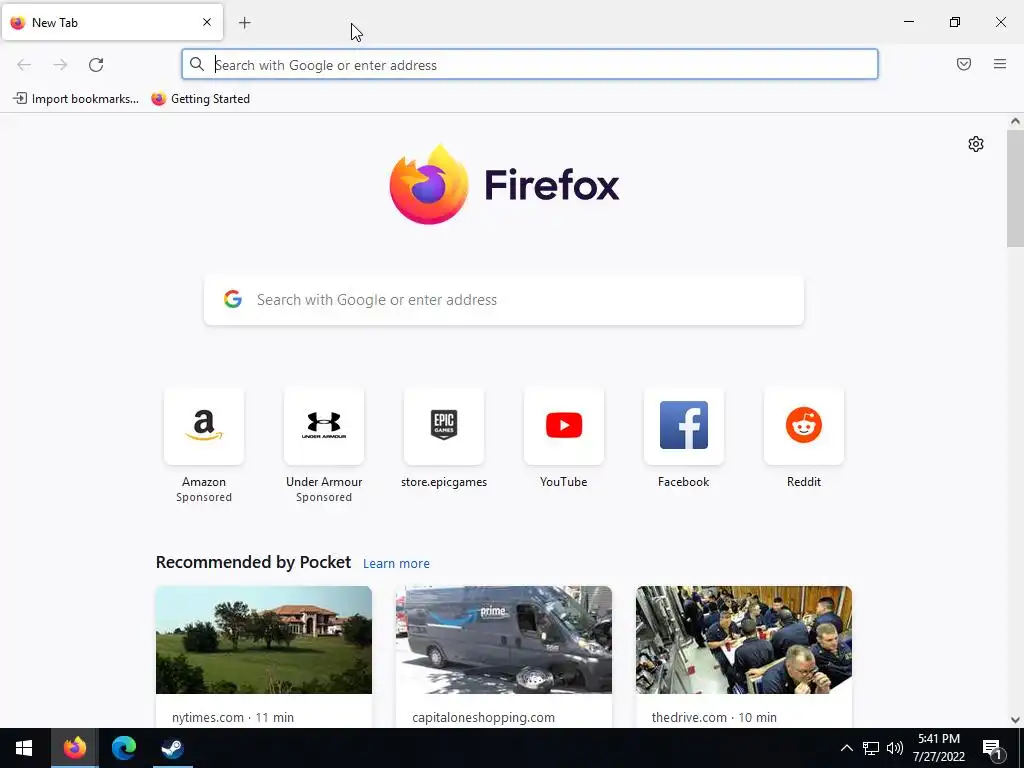Click the vertical scrollbar thumb
The image size is (1024, 768).
(1015, 188)
